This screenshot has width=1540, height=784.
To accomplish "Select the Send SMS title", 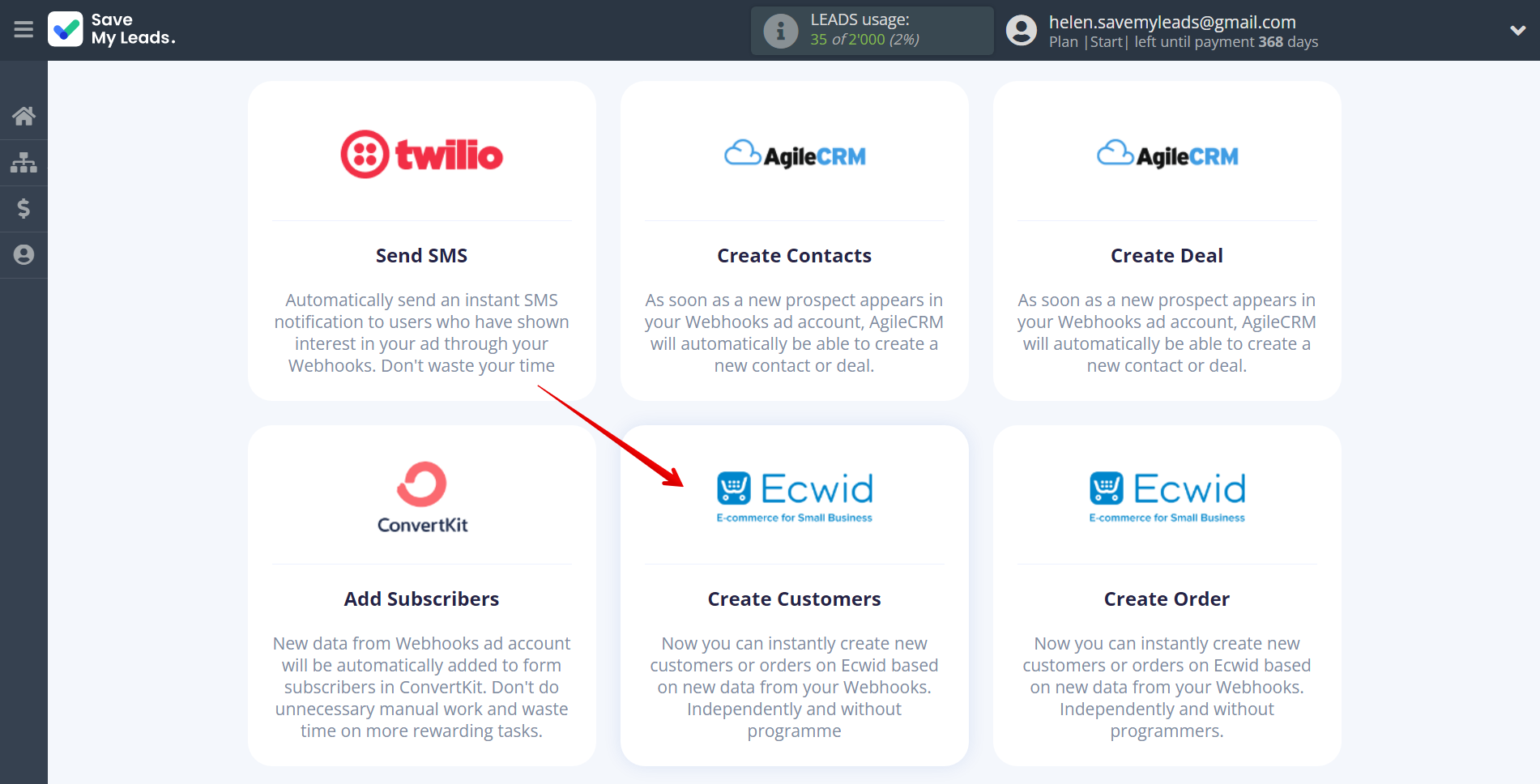I will pos(422,256).
